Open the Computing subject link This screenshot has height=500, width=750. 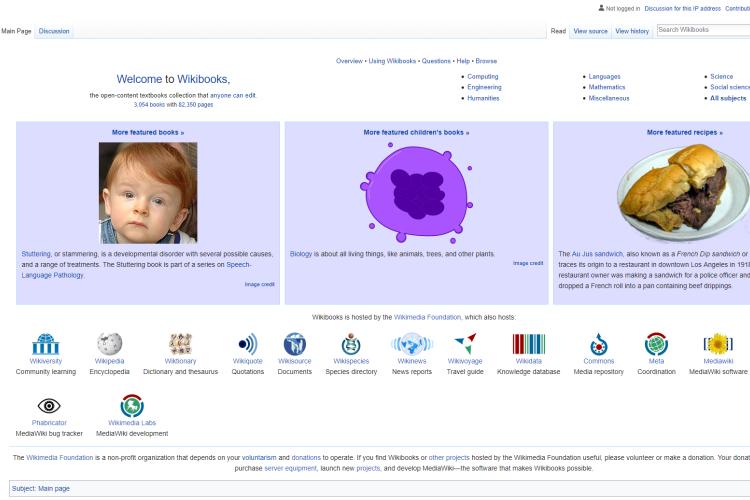click(483, 77)
